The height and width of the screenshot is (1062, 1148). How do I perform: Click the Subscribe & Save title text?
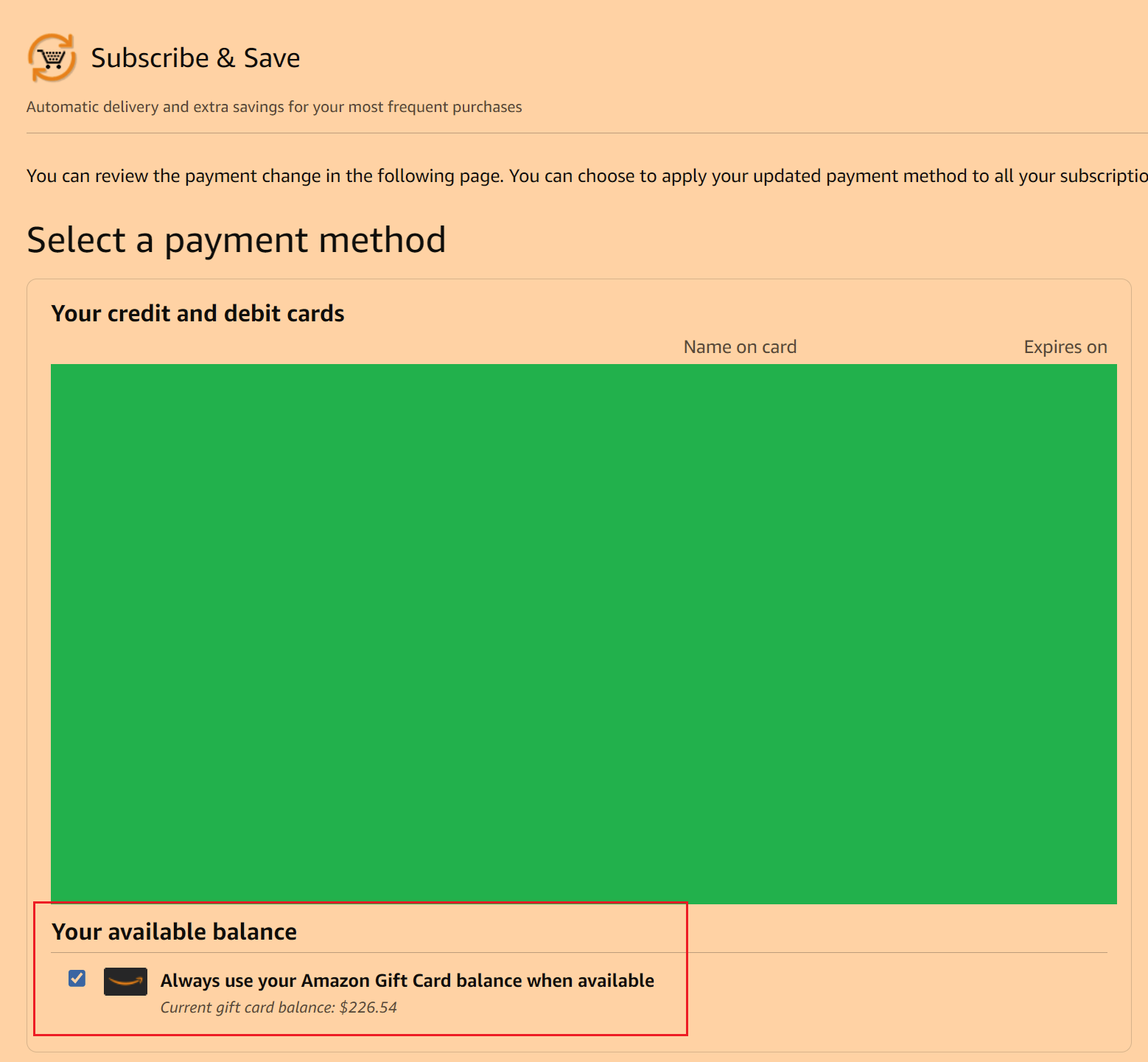pyautogui.click(x=195, y=58)
